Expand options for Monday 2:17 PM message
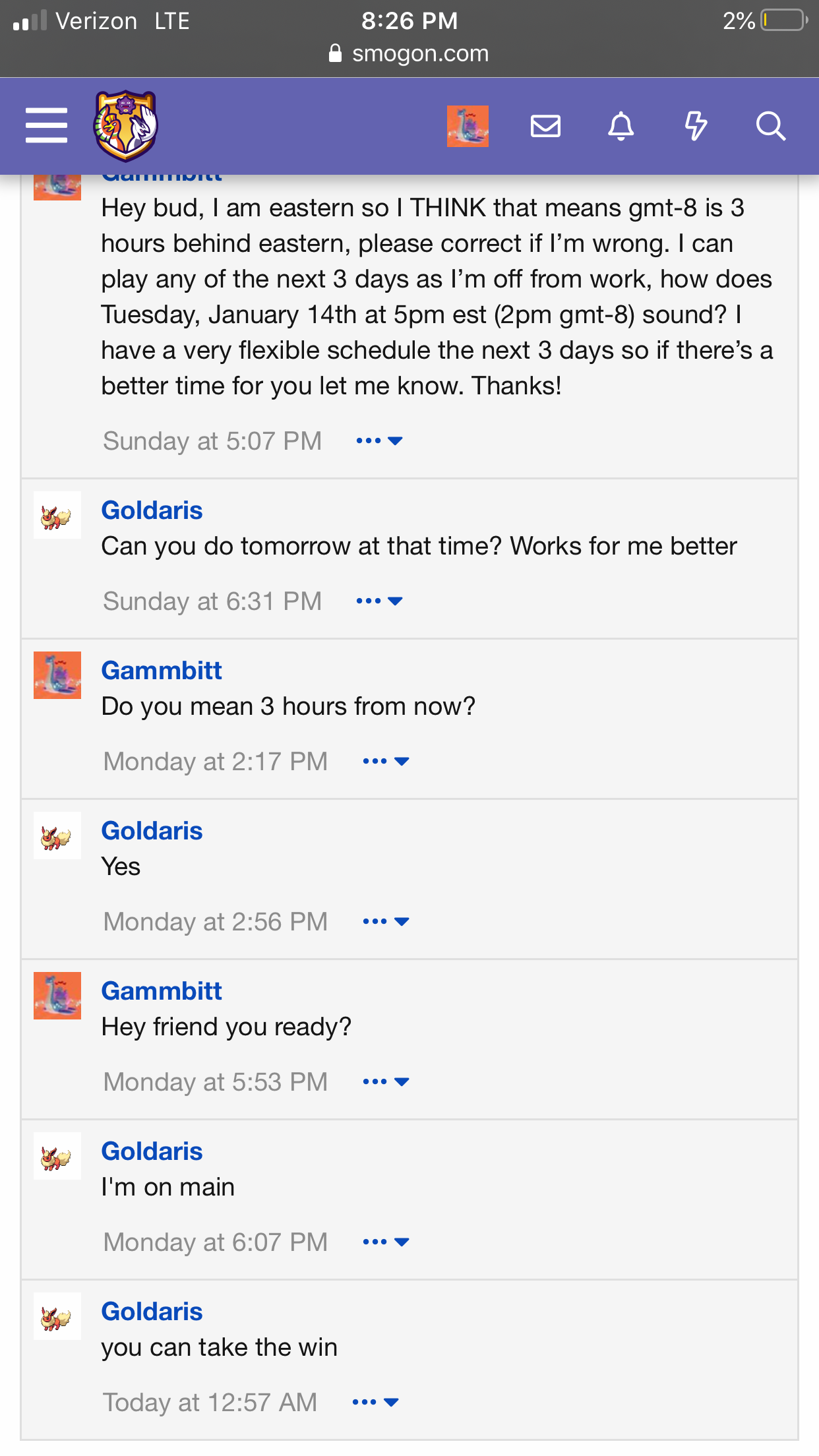 tap(386, 761)
